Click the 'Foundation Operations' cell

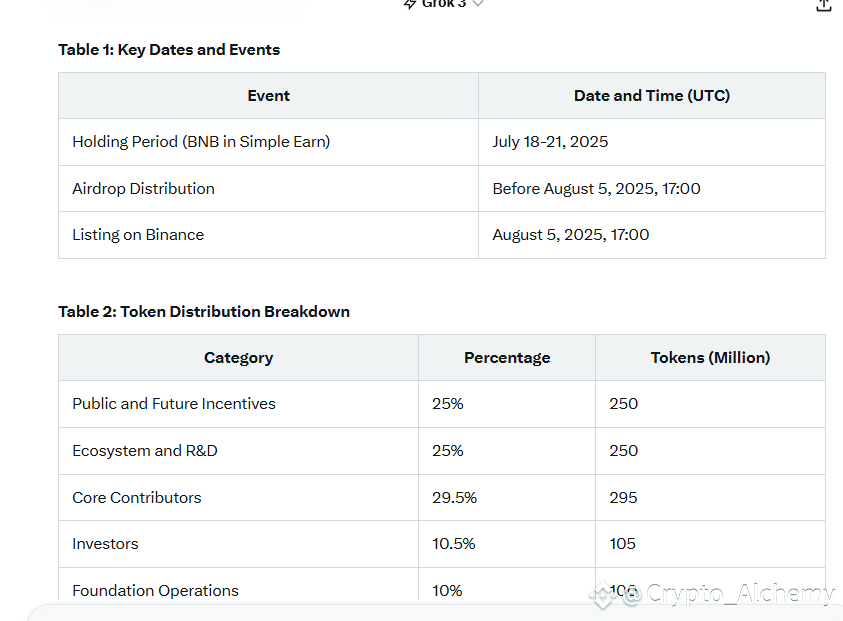click(x=238, y=584)
